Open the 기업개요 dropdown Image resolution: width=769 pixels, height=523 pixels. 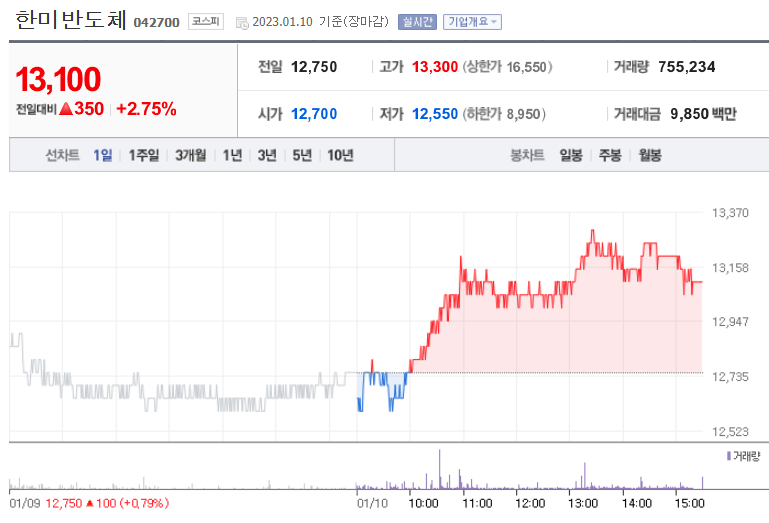472,22
